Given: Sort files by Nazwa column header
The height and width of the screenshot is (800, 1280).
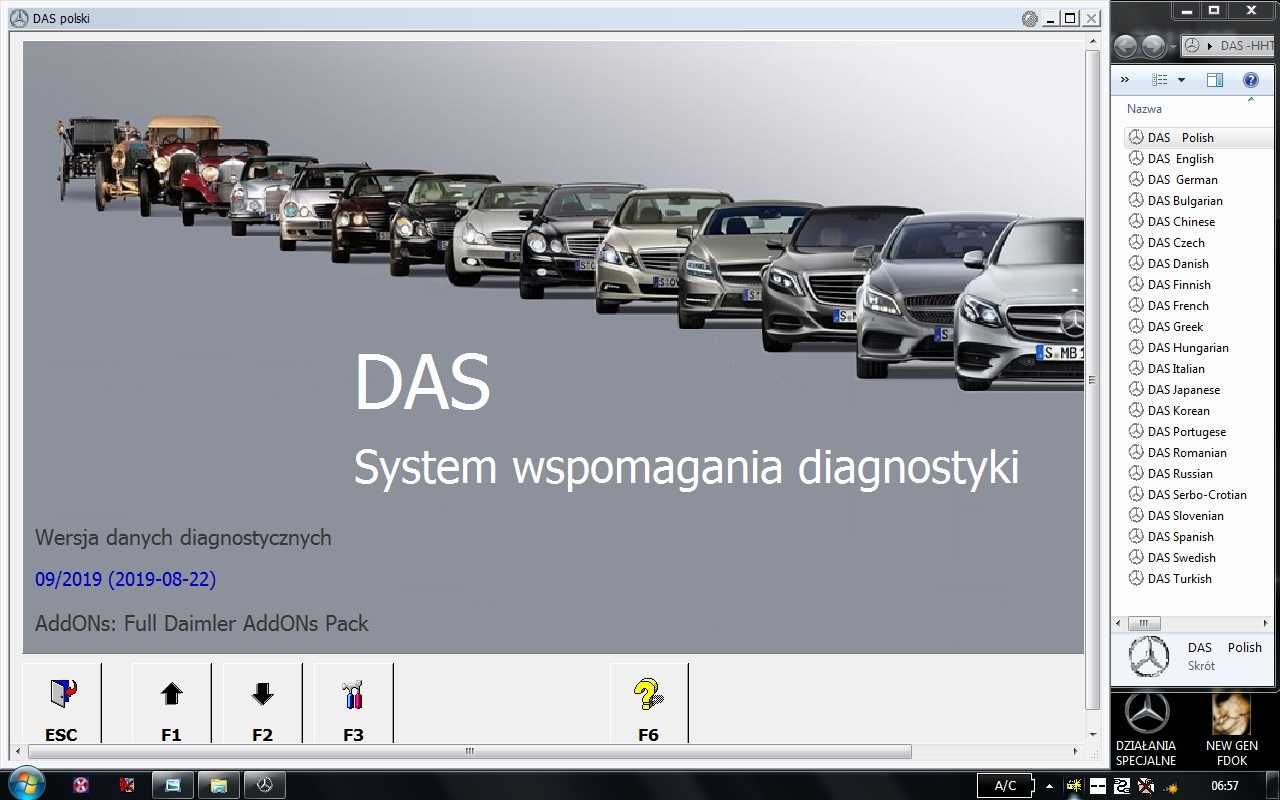Looking at the screenshot, I should pyautogui.click(x=1144, y=108).
